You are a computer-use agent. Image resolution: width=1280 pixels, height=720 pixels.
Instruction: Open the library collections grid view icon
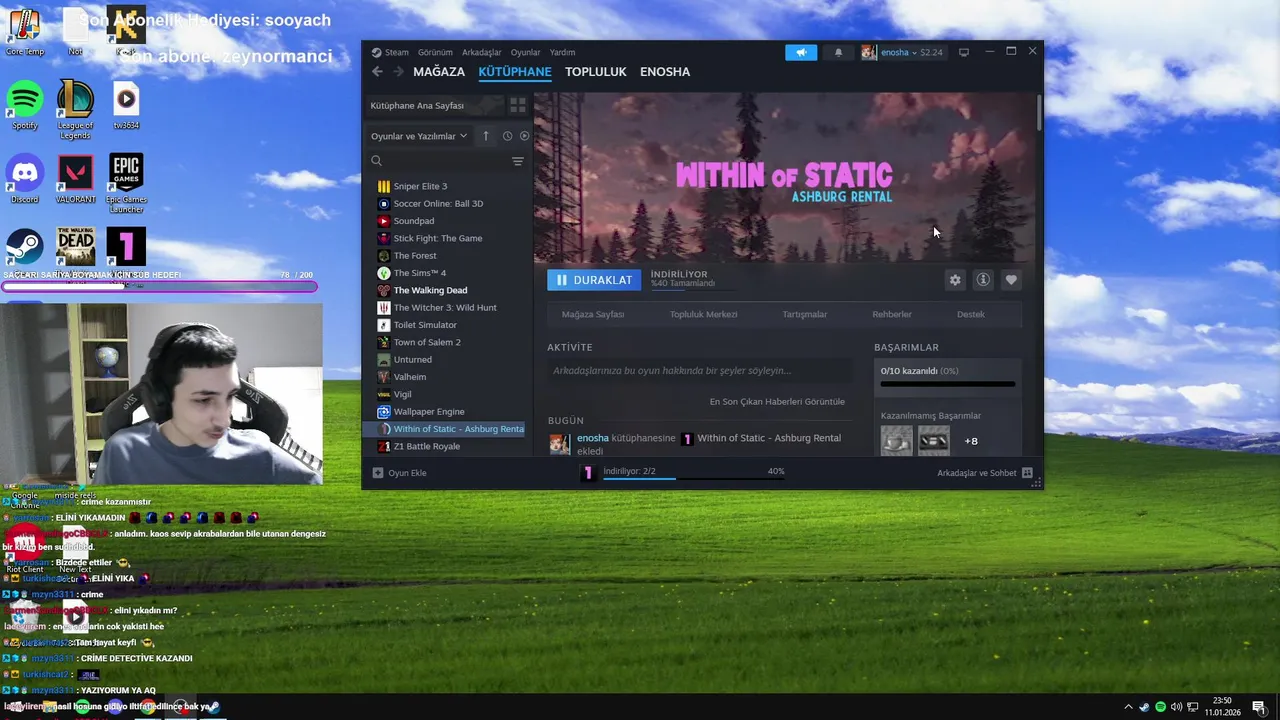[518, 105]
